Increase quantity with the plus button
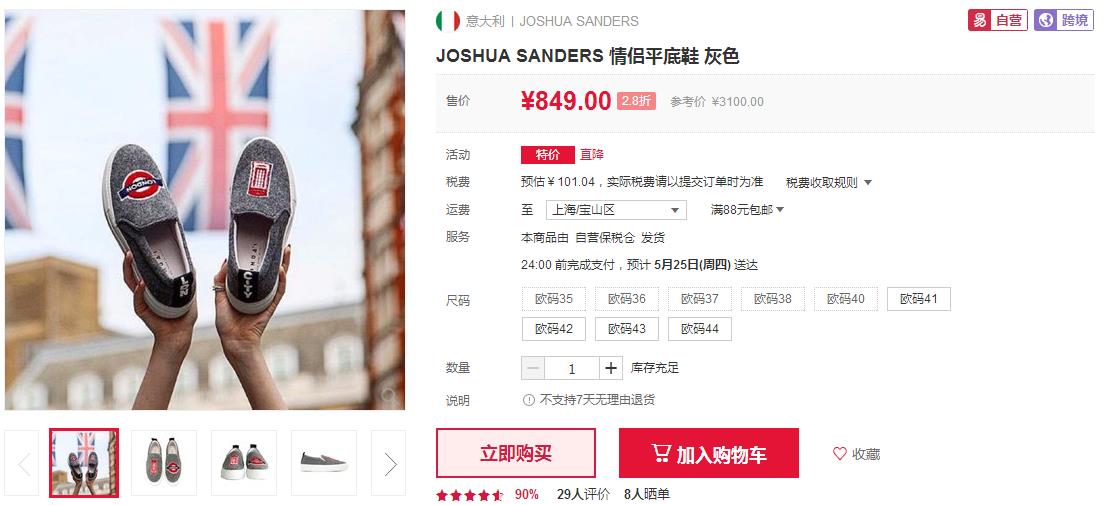Screen dimensions: 1107x505 click(611, 368)
